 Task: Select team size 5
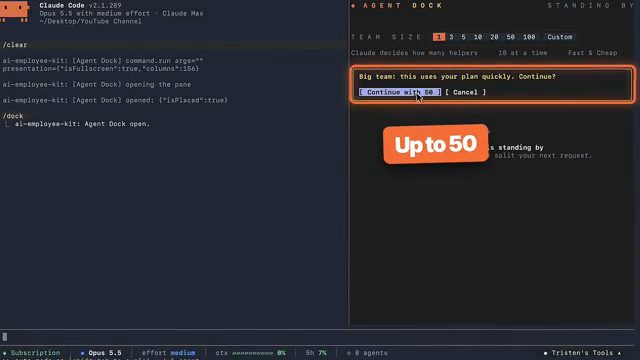pos(463,37)
